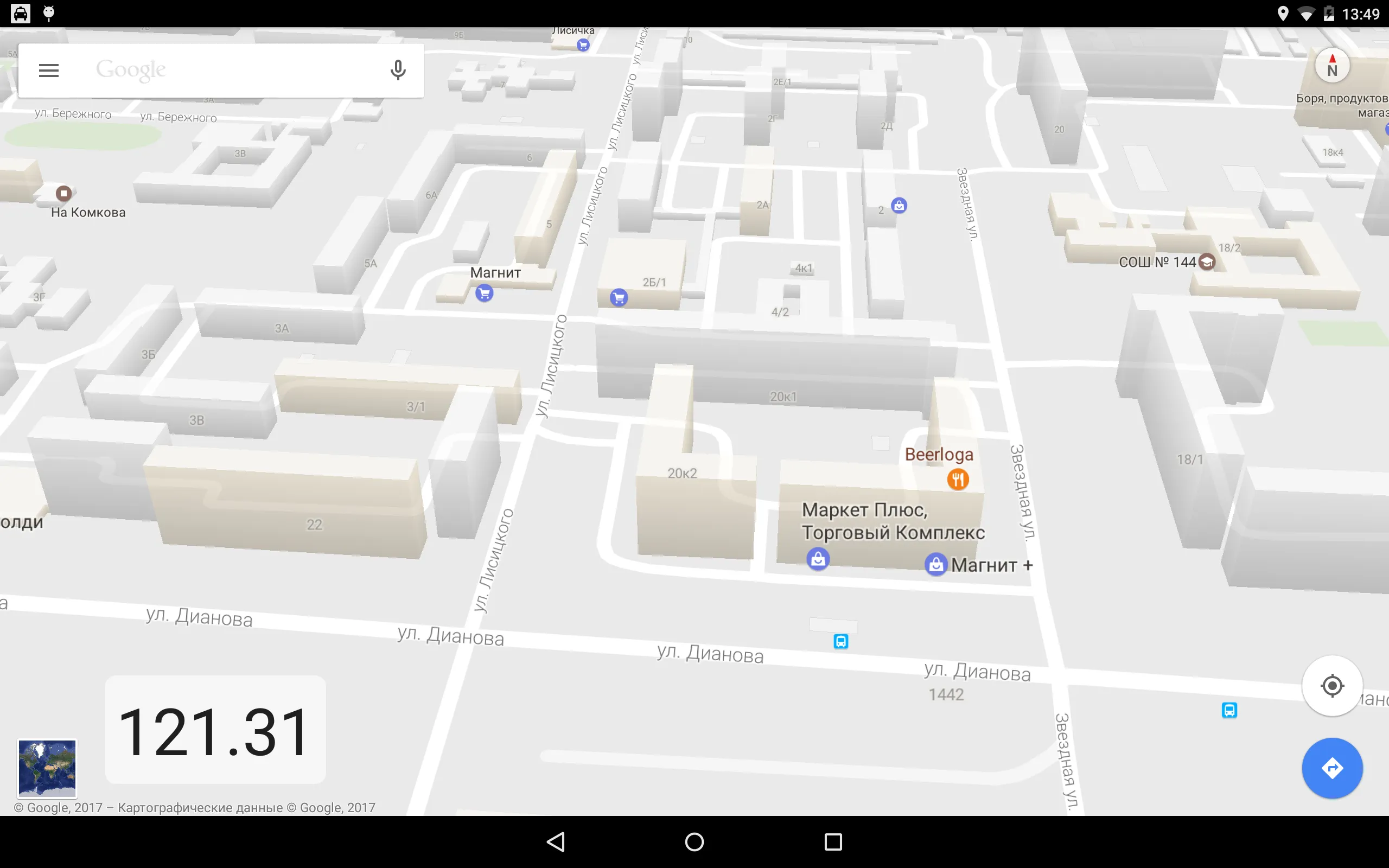Image resolution: width=1389 pixels, height=868 pixels.
Task: Tap the Магнит + label
Action: pyautogui.click(x=992, y=565)
